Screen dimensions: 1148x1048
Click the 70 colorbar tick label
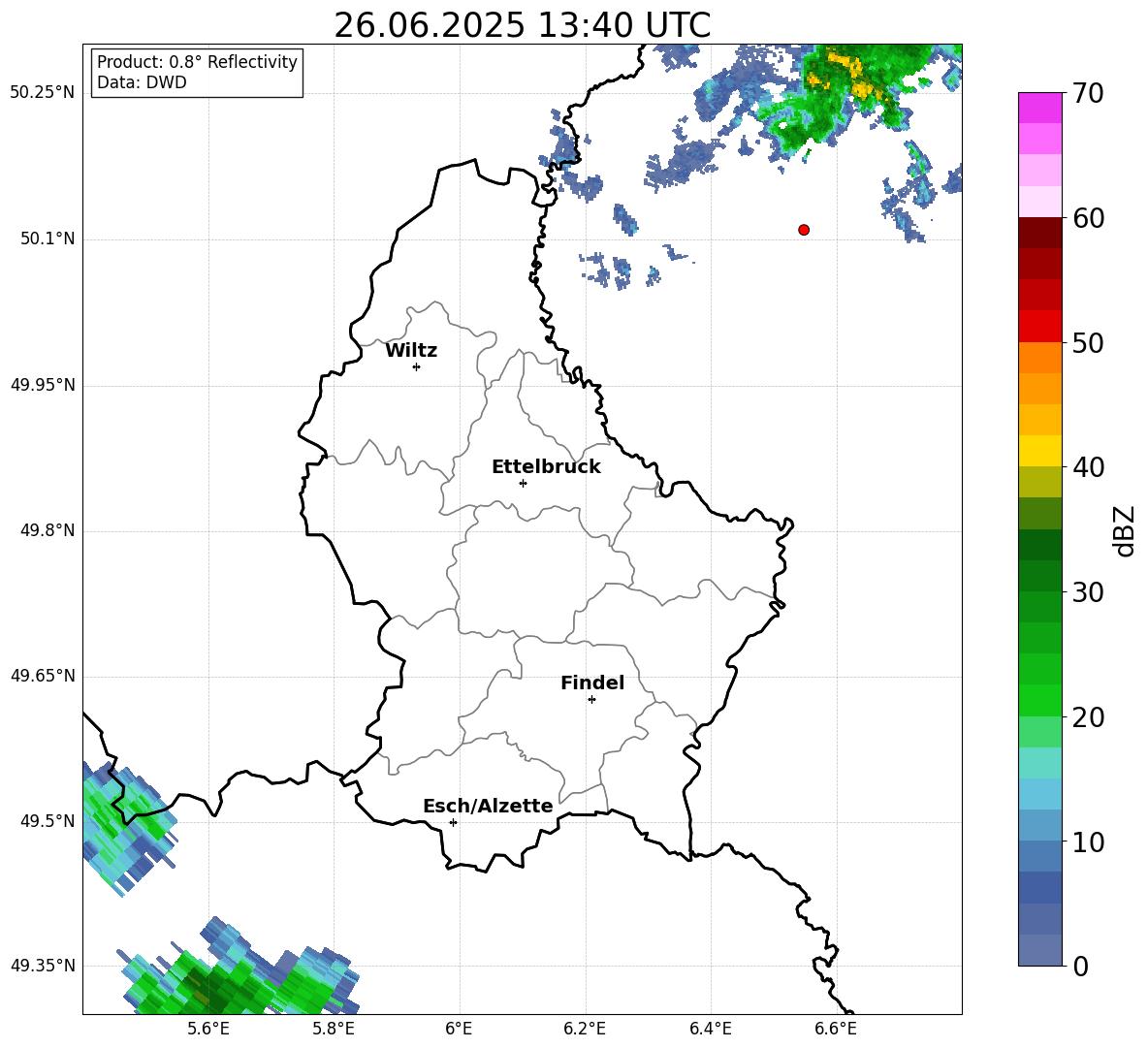tap(1088, 93)
